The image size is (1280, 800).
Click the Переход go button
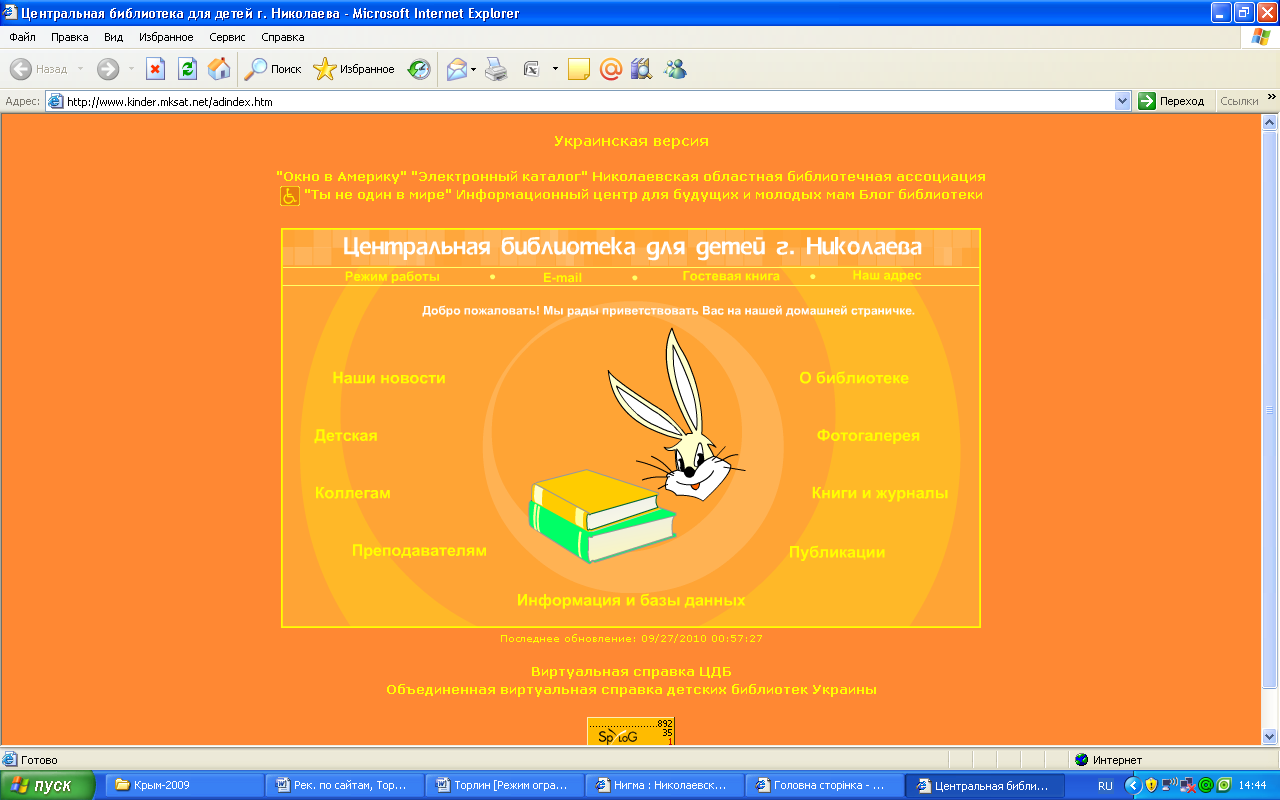coord(1172,101)
